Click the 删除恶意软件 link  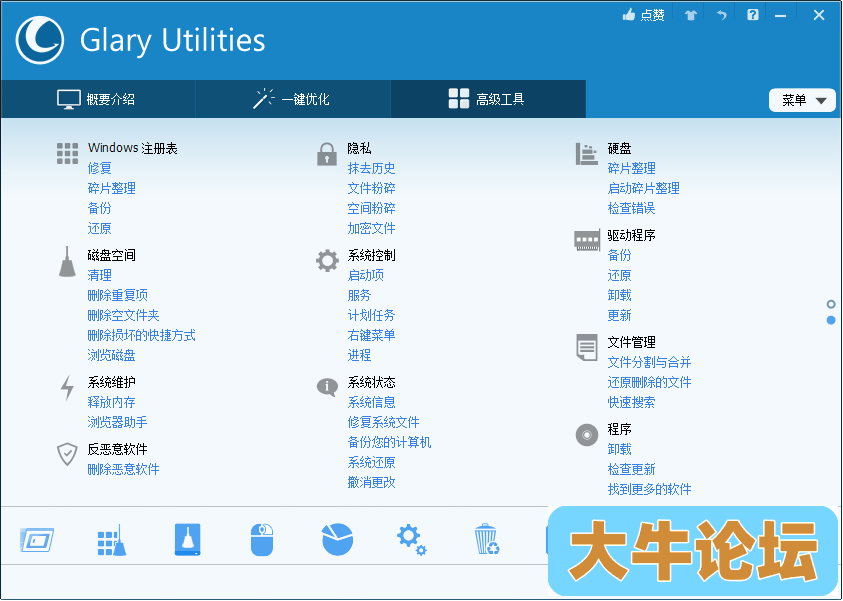(123, 469)
